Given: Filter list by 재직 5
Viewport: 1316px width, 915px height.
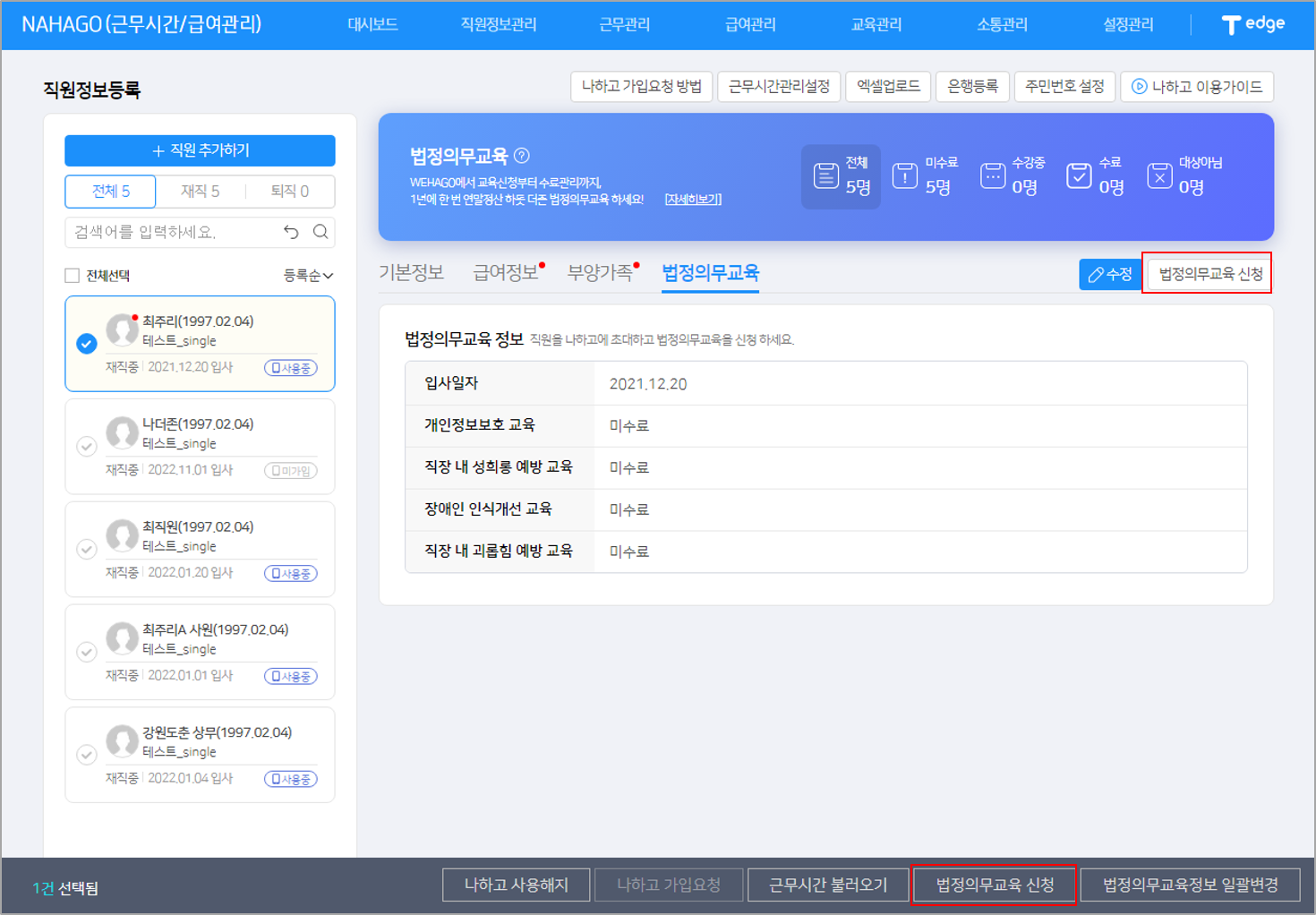Looking at the screenshot, I should [x=201, y=192].
